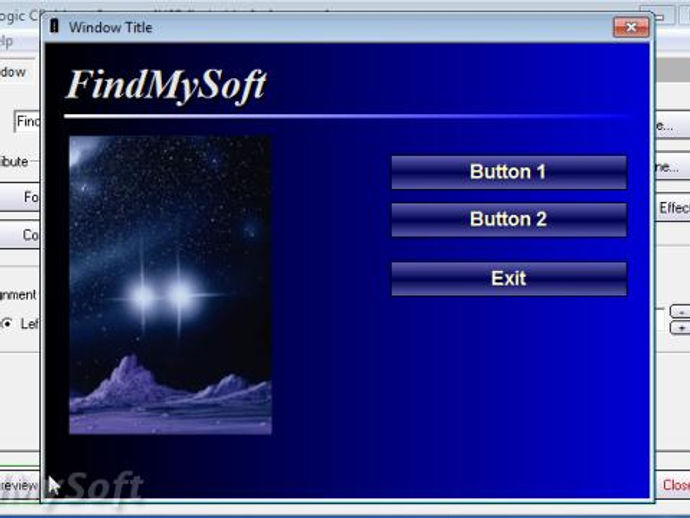Click Button 1 in the preview window

(509, 172)
